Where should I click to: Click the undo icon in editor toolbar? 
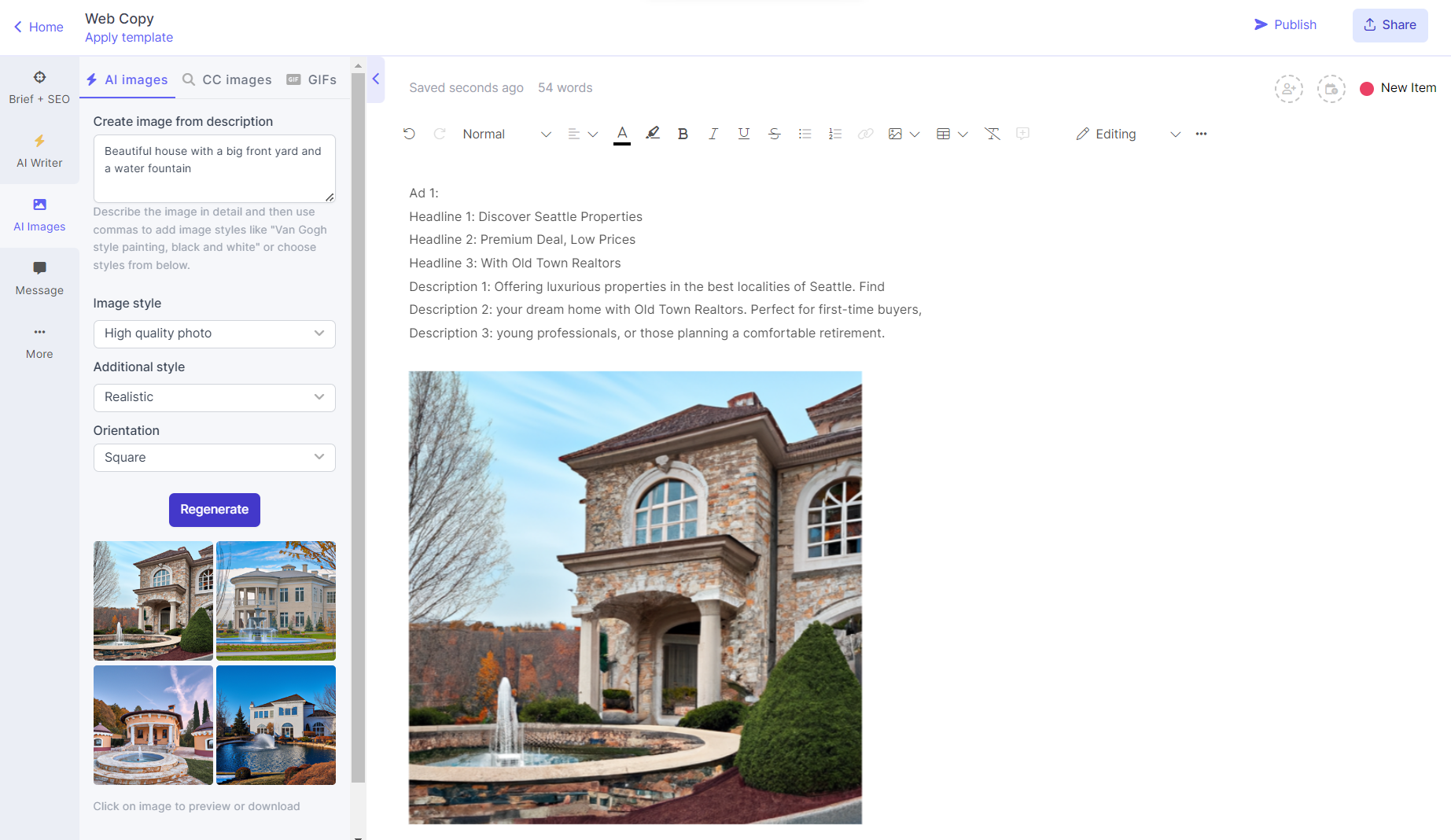click(x=409, y=134)
